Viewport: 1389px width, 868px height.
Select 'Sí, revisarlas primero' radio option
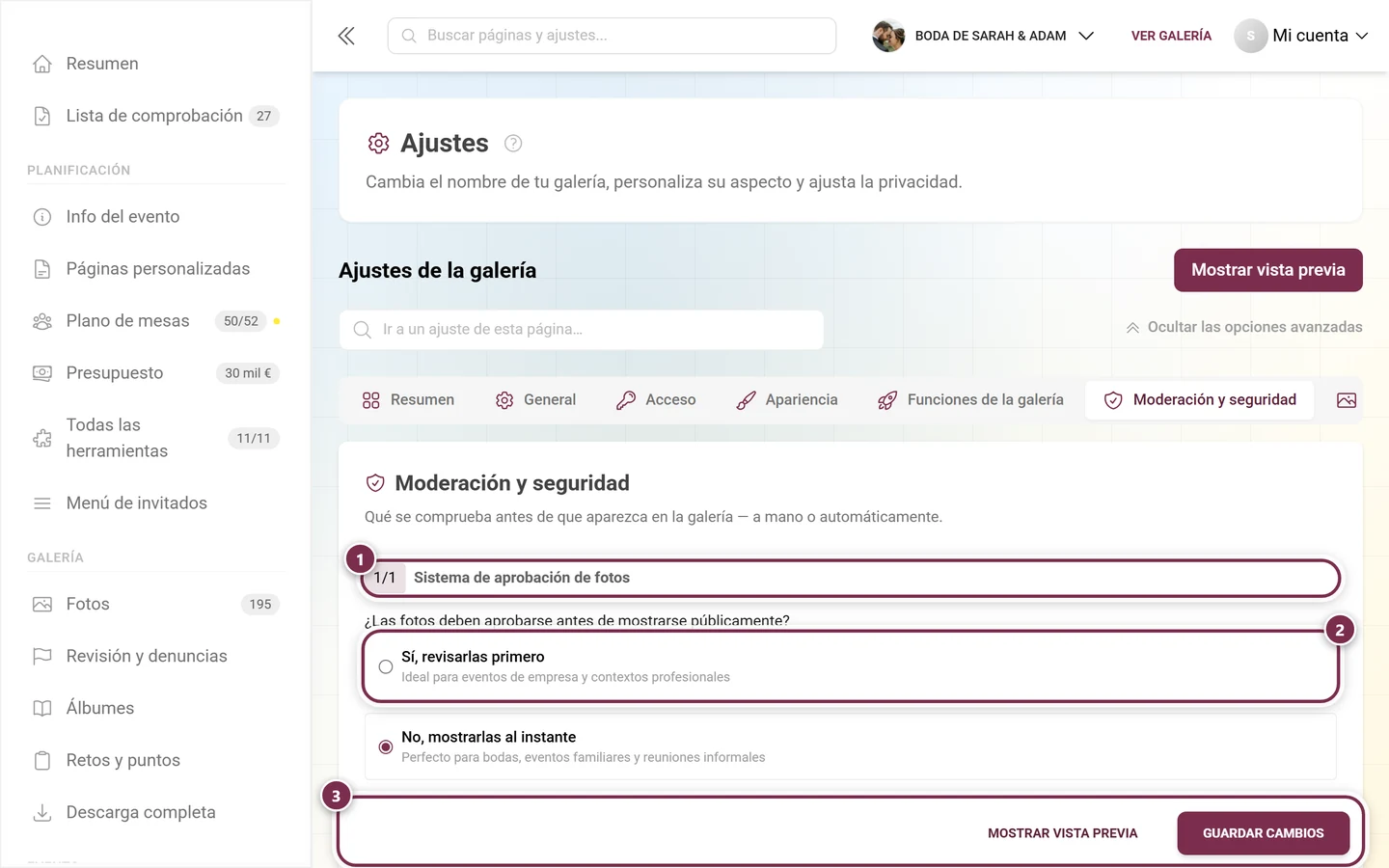point(386,666)
